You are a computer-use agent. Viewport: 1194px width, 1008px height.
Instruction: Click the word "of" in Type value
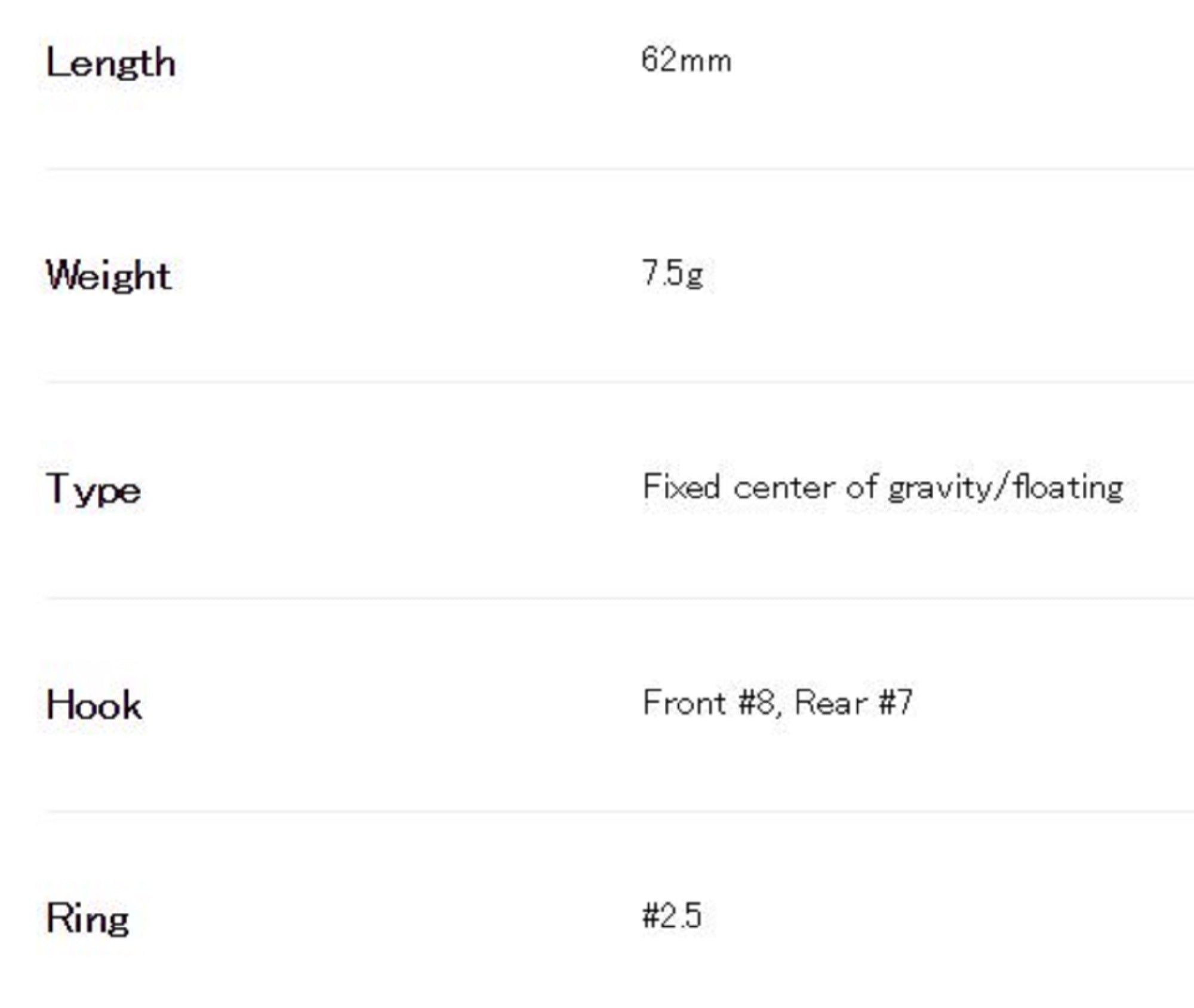coord(861,487)
